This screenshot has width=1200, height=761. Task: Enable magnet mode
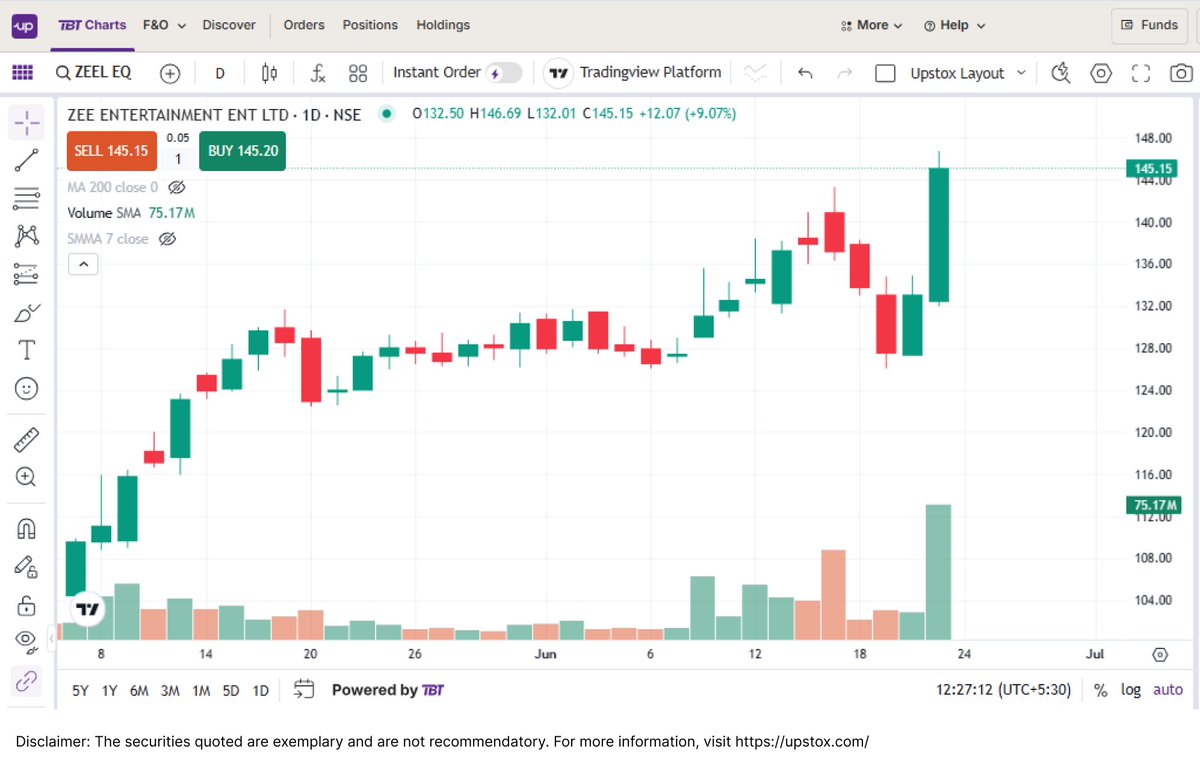coord(27,528)
